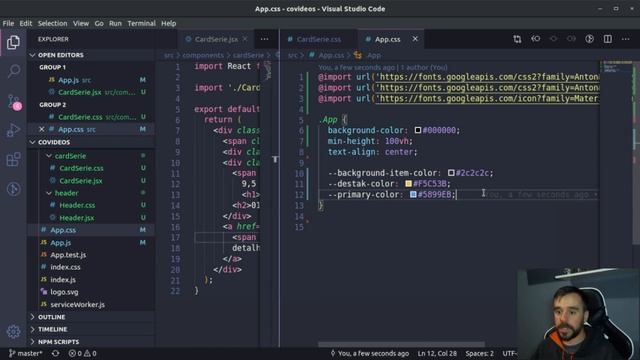The image size is (640, 360).
Task: Switch to the CardSerie.css tab
Action: coord(318,39)
